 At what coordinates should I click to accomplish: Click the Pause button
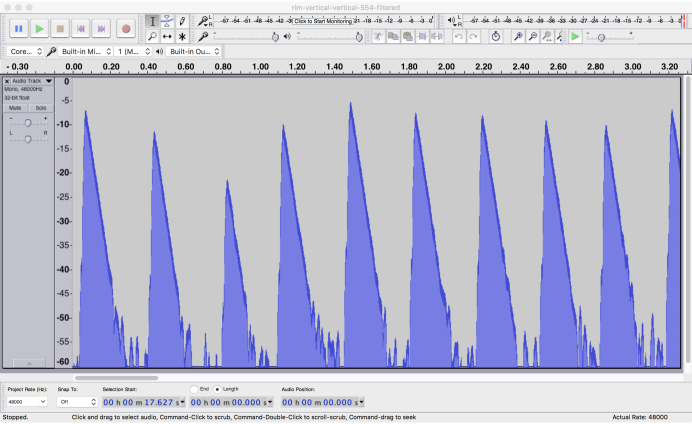[17, 29]
